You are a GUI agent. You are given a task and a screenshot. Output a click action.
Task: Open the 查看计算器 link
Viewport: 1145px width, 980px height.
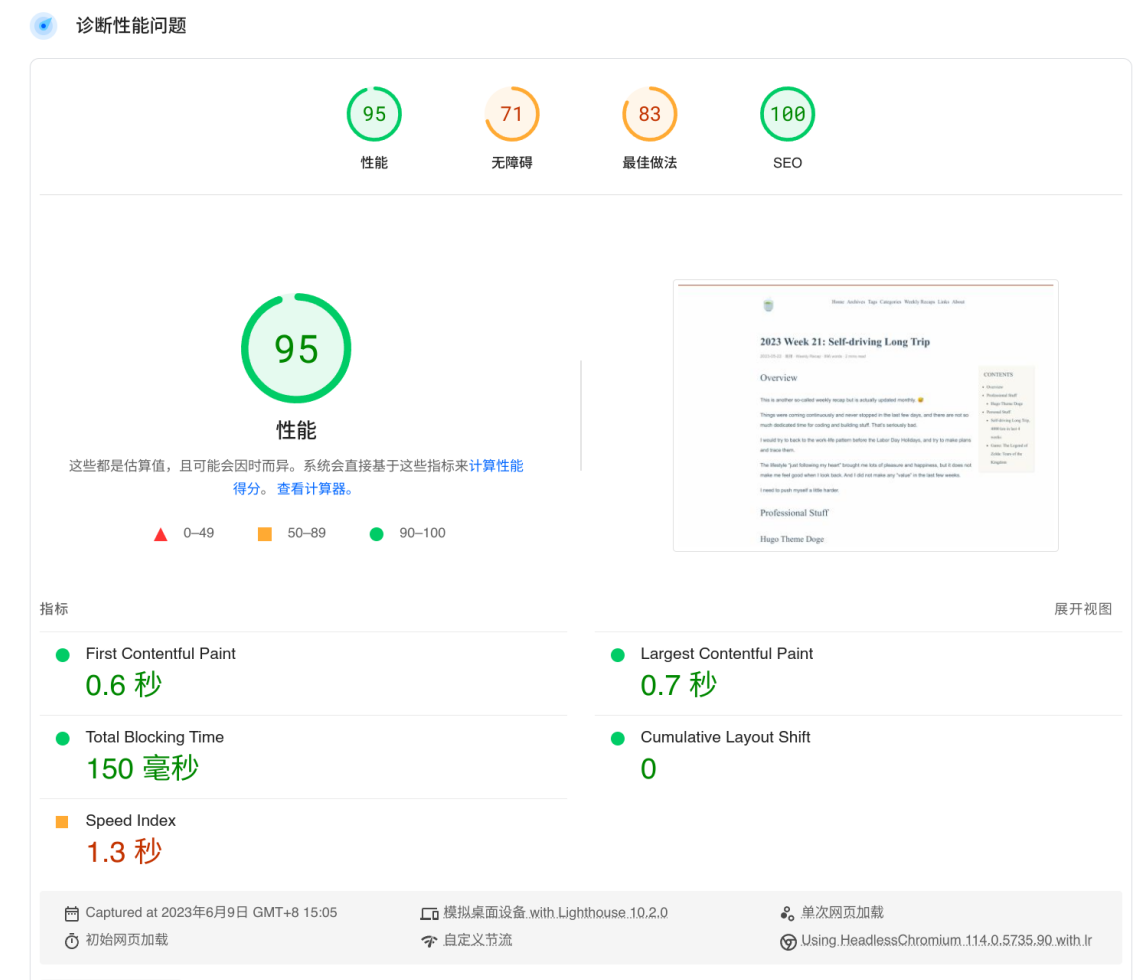(314, 489)
